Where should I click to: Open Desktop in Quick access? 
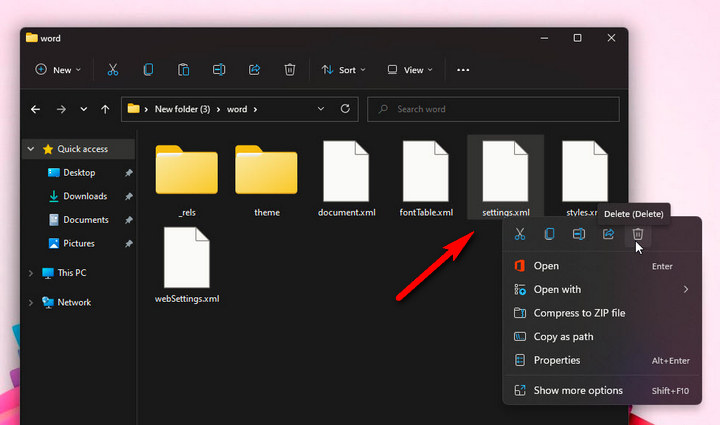point(79,173)
